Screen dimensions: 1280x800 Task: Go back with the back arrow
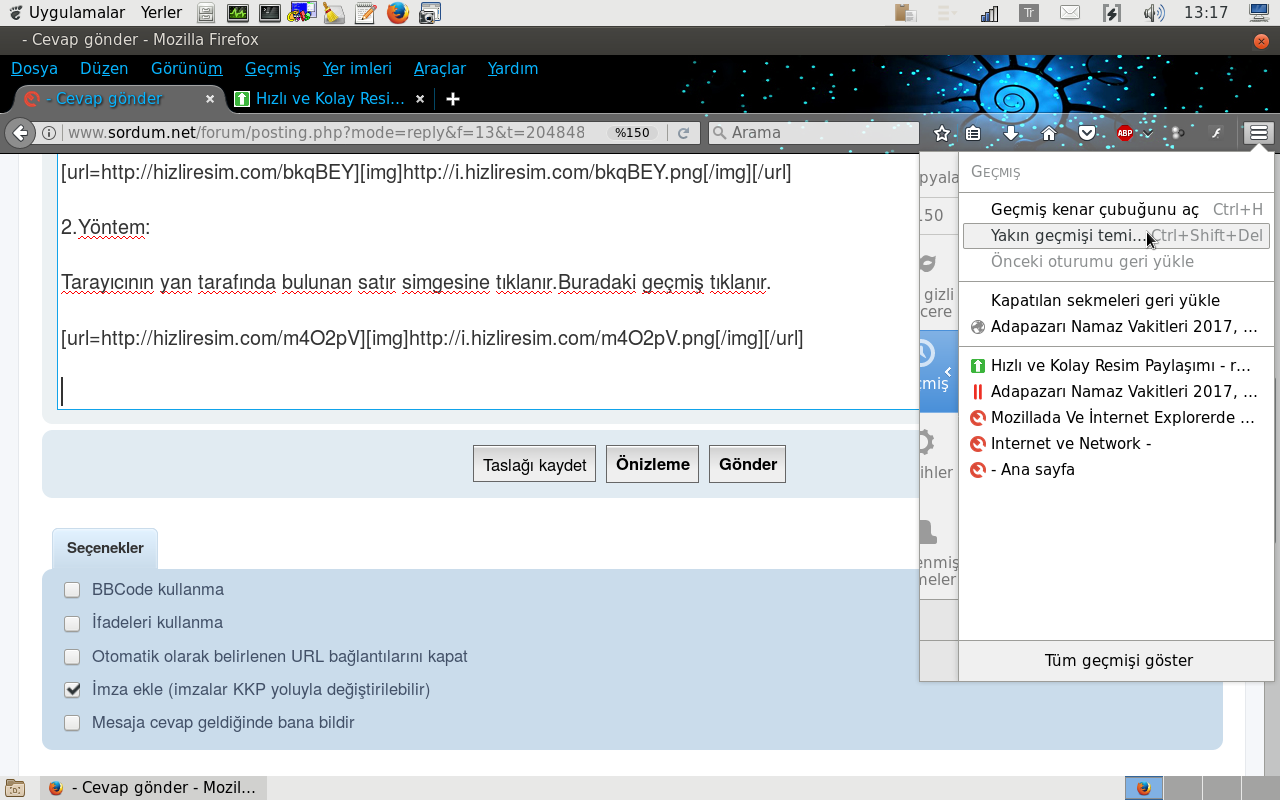click(x=20, y=133)
